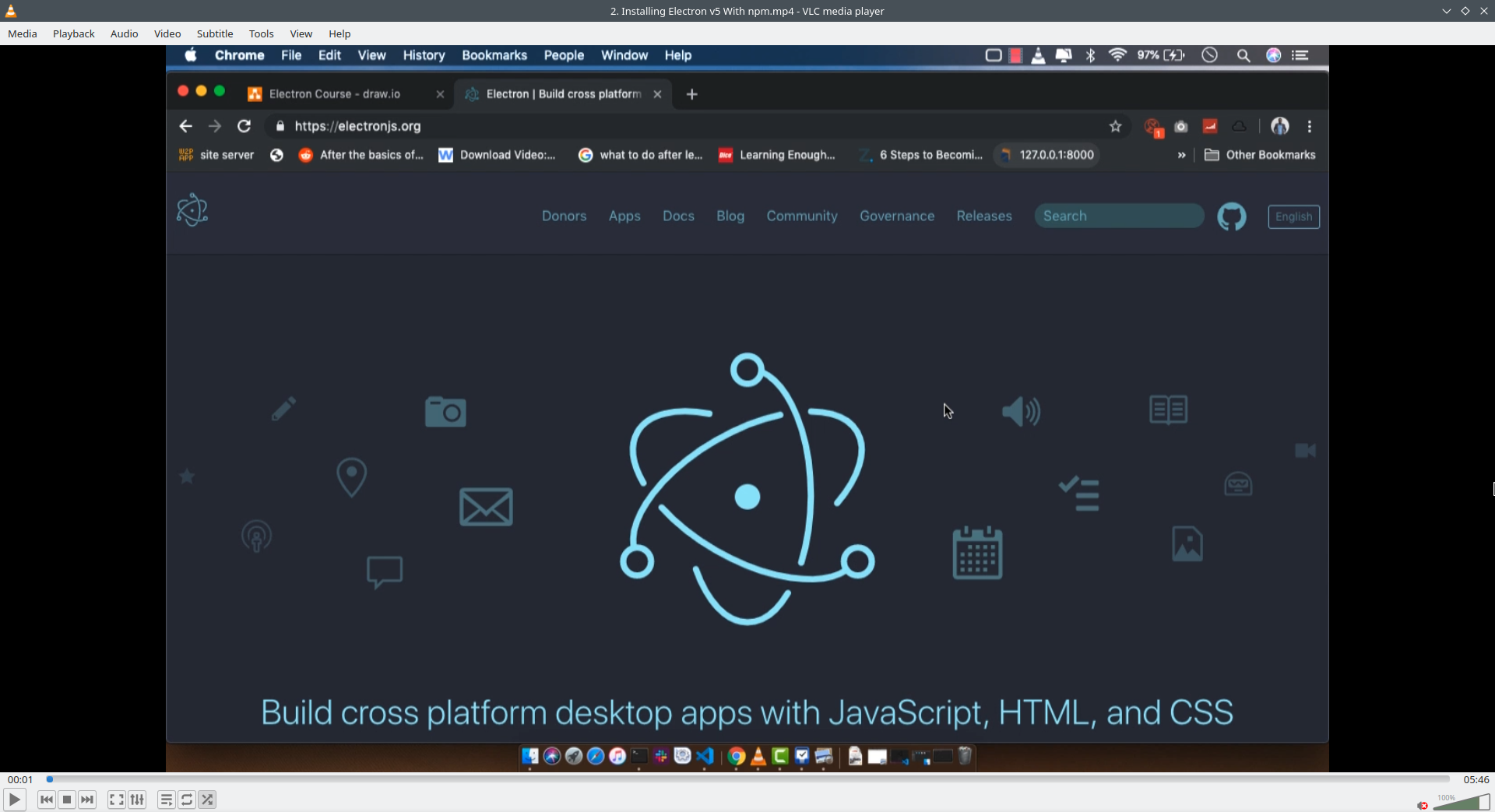Click the Bluetooth icon in the macOS menu bar
Viewport: 1495px width, 812px height.
(x=1091, y=55)
